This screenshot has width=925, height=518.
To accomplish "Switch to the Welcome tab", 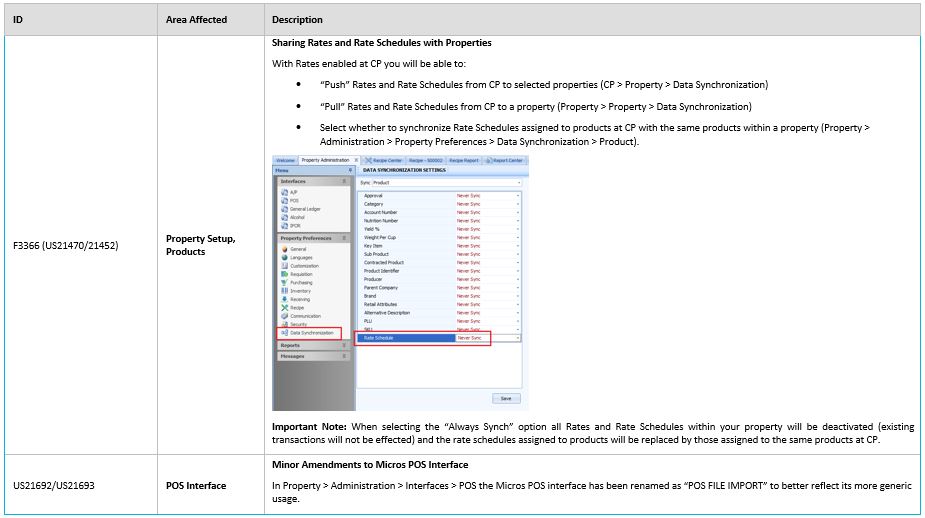I will click(286, 160).
